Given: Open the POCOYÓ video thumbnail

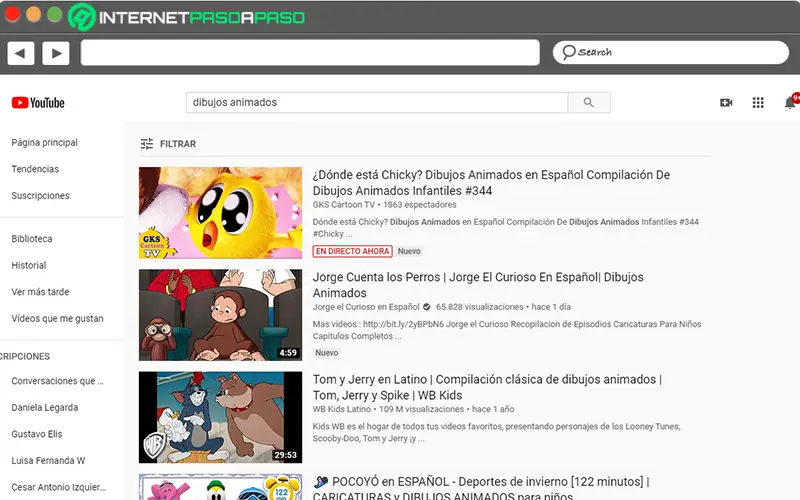Looking at the screenshot, I should 220,487.
